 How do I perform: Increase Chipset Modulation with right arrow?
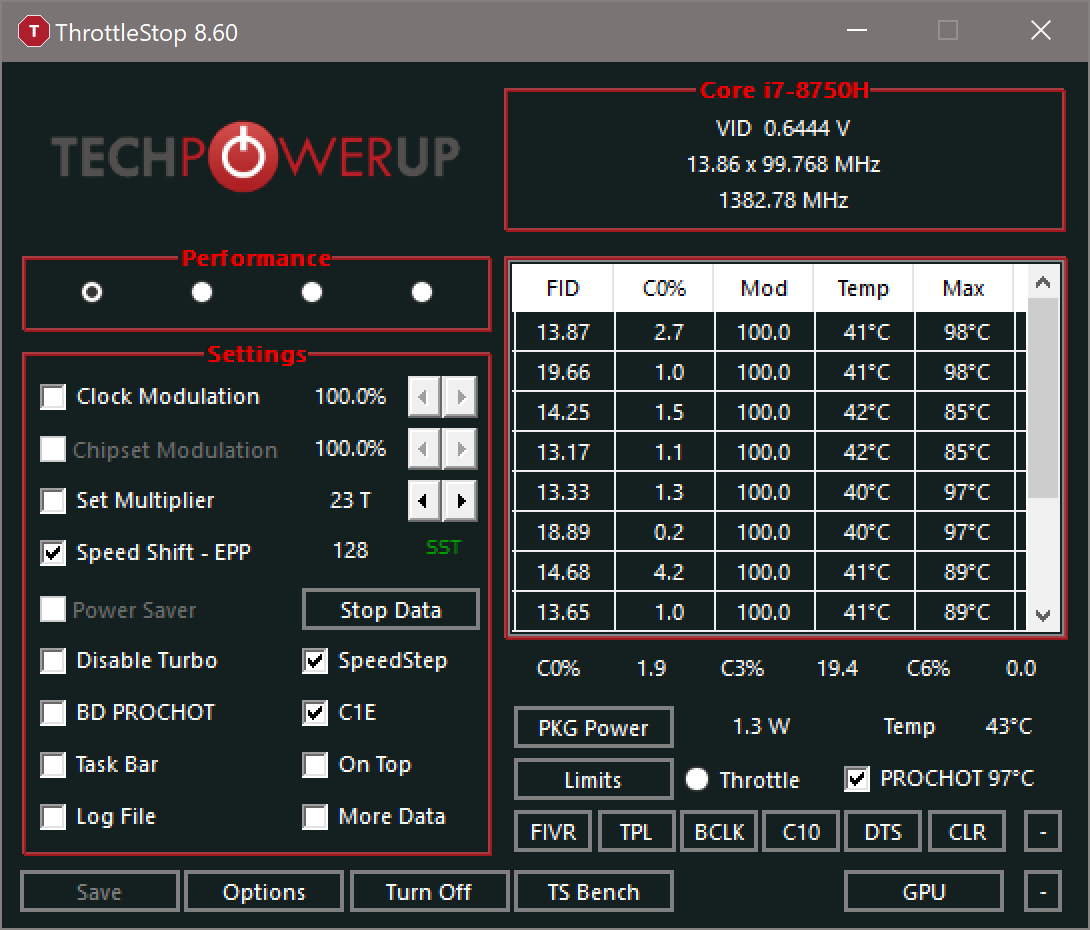pyautogui.click(x=459, y=449)
